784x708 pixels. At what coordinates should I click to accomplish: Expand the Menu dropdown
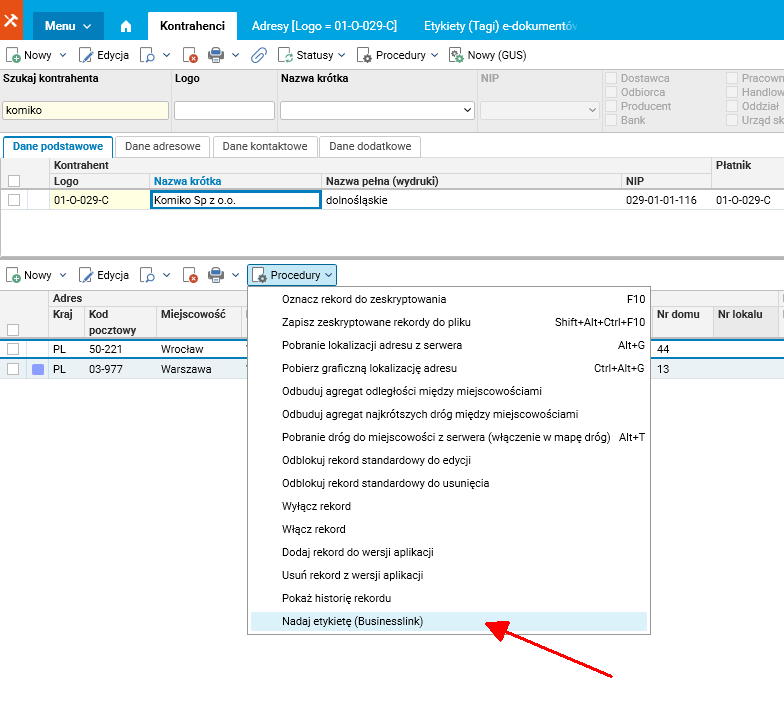coord(68,26)
